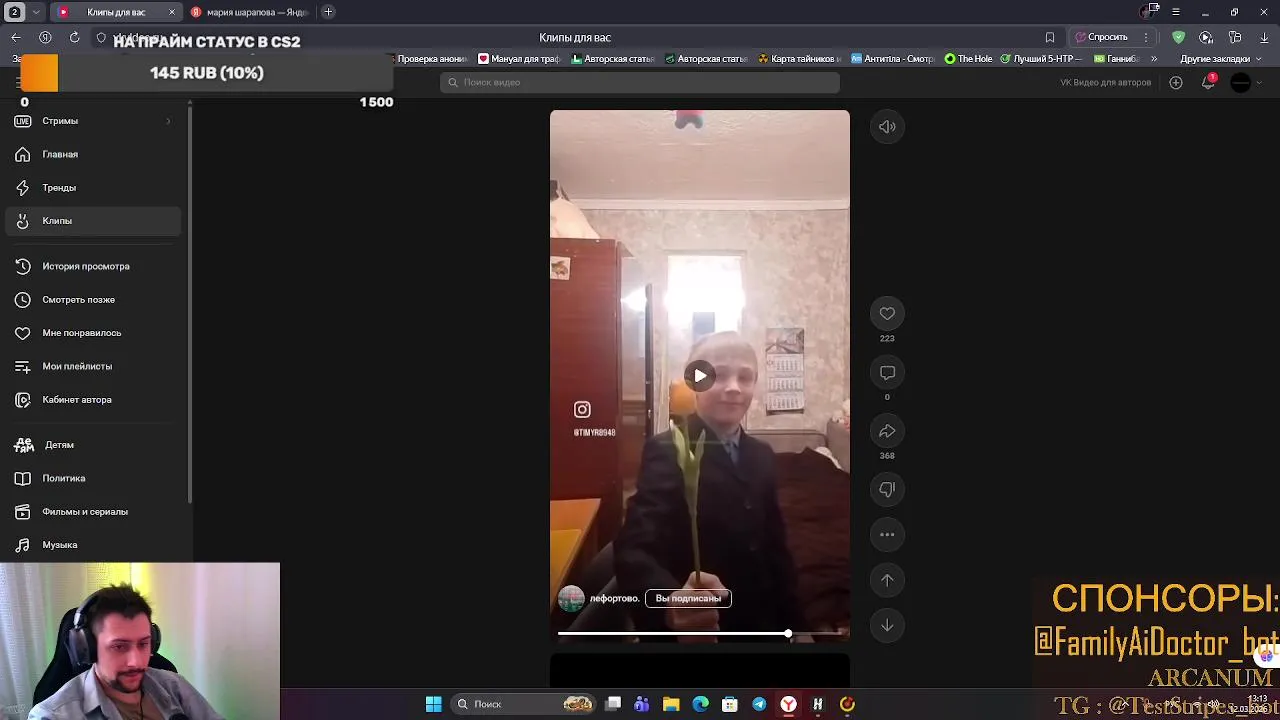Click the Поиск видео search field
The image size is (1280, 720).
(x=640, y=82)
